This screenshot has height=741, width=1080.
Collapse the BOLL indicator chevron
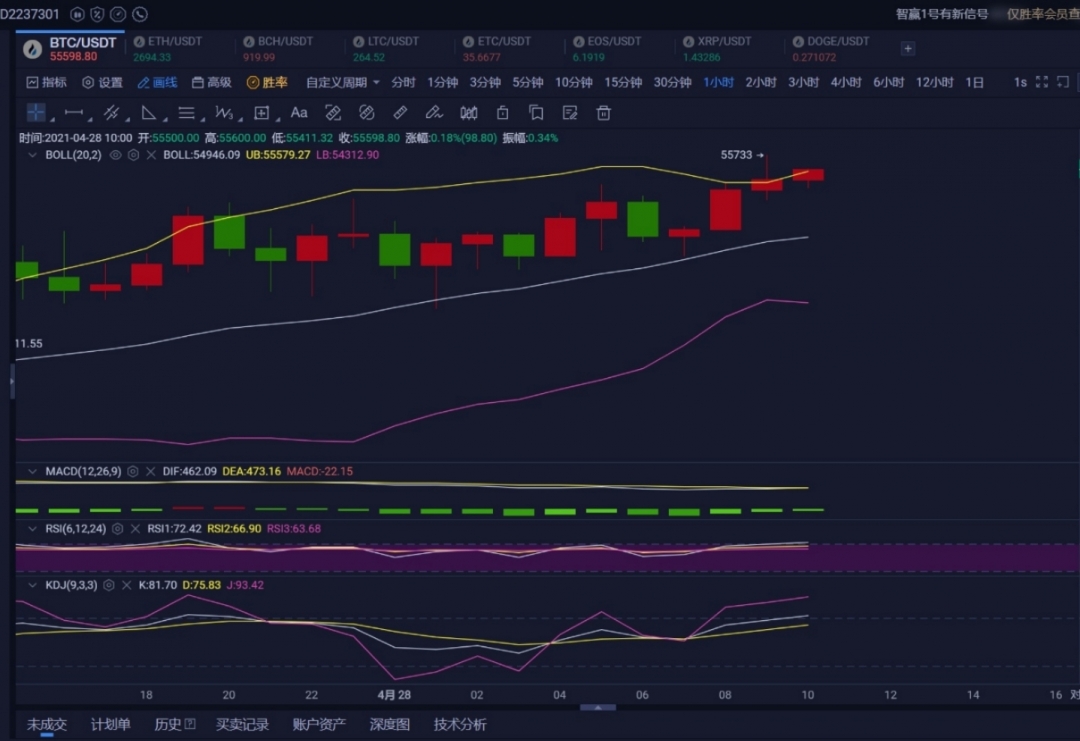pos(33,155)
